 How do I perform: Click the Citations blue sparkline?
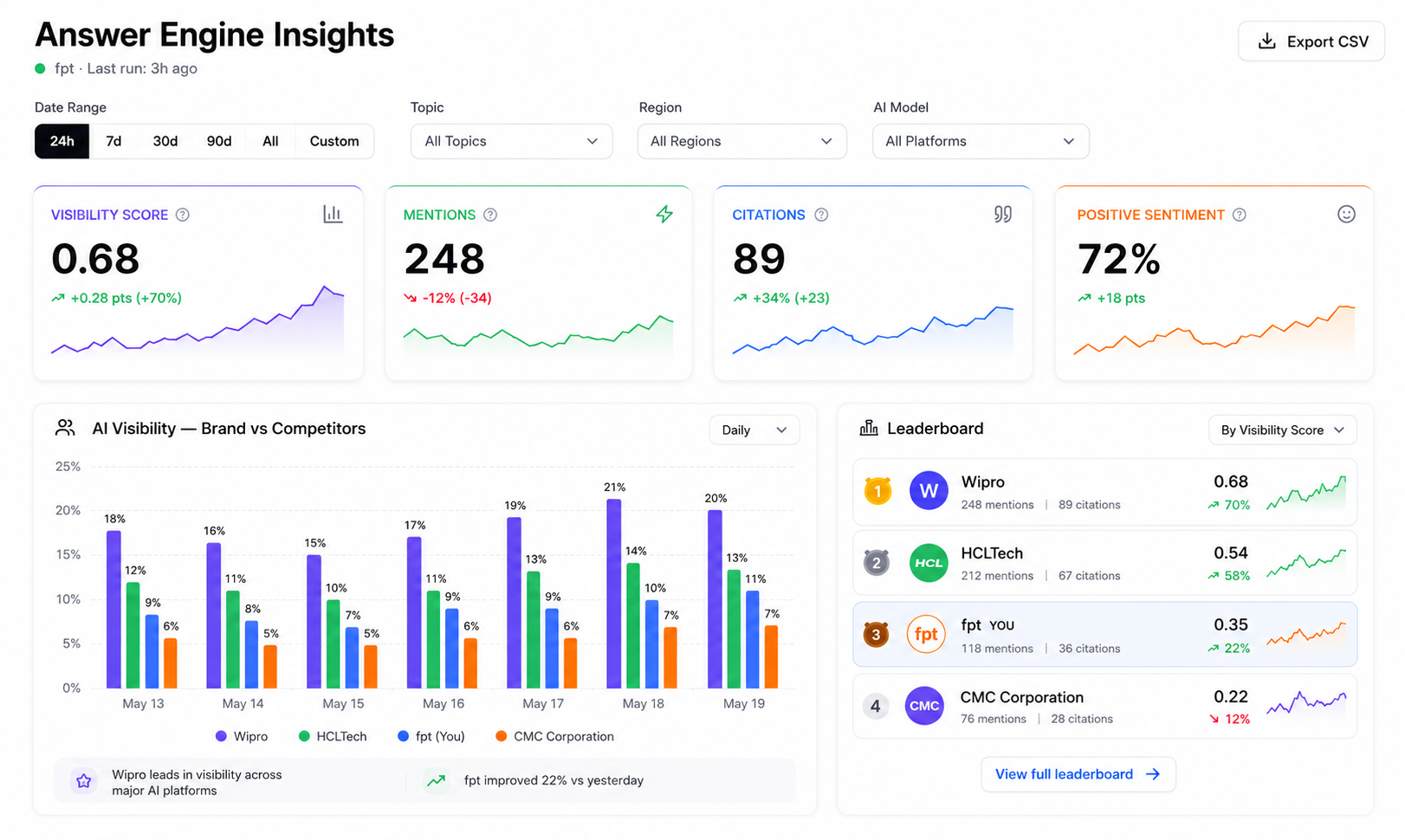coord(872,330)
